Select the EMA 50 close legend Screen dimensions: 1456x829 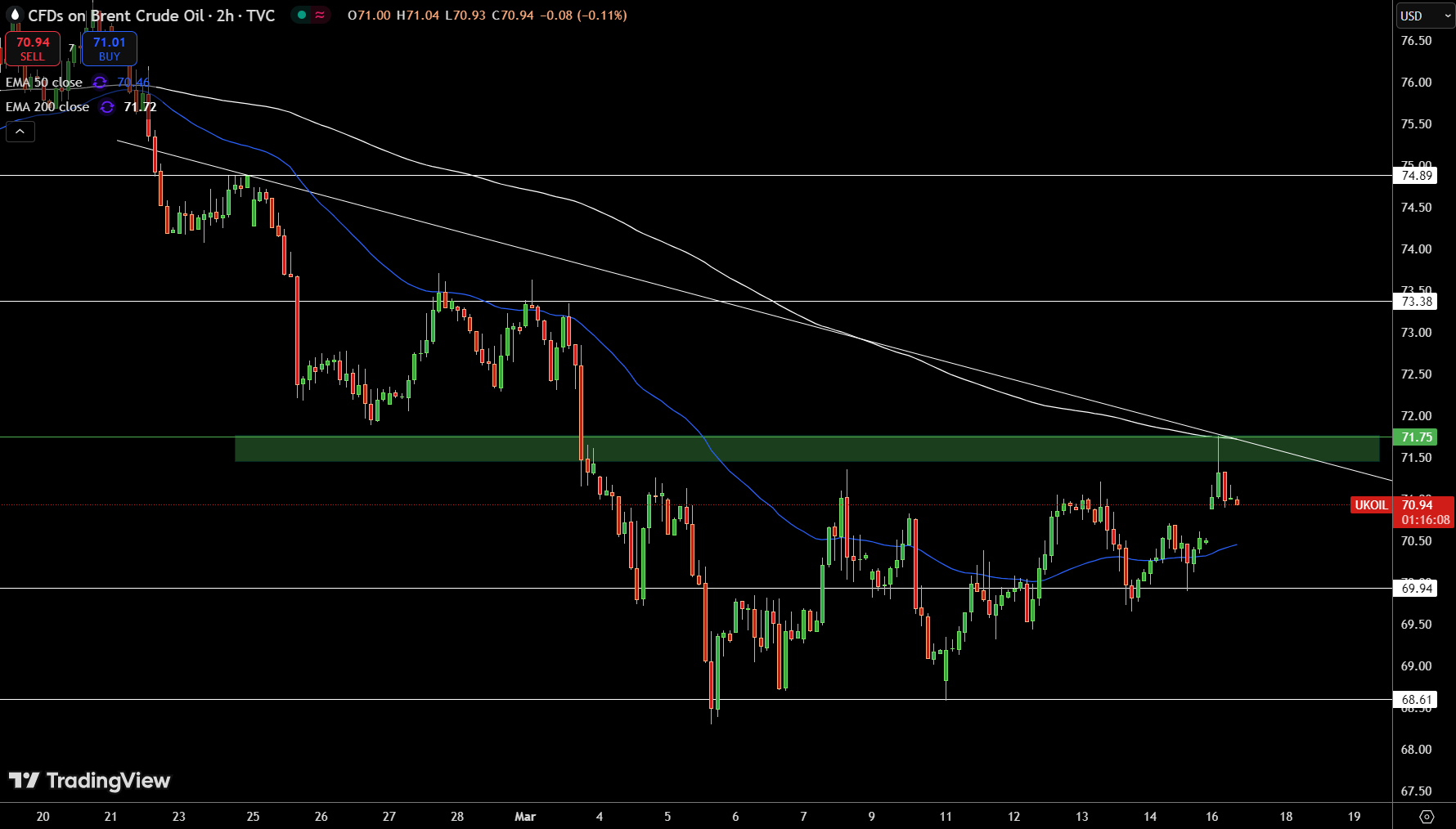coord(44,83)
